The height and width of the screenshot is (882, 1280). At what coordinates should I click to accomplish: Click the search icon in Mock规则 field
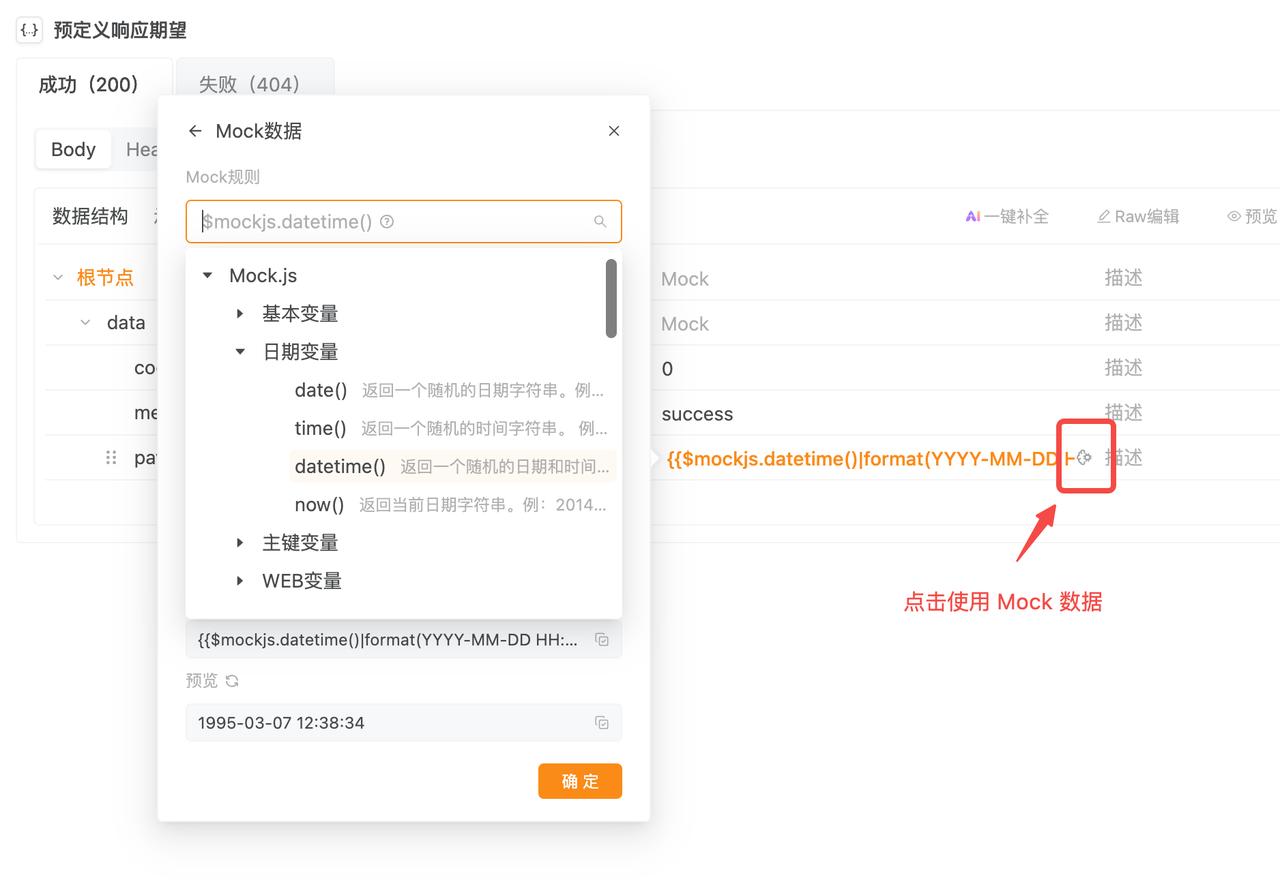pos(600,222)
